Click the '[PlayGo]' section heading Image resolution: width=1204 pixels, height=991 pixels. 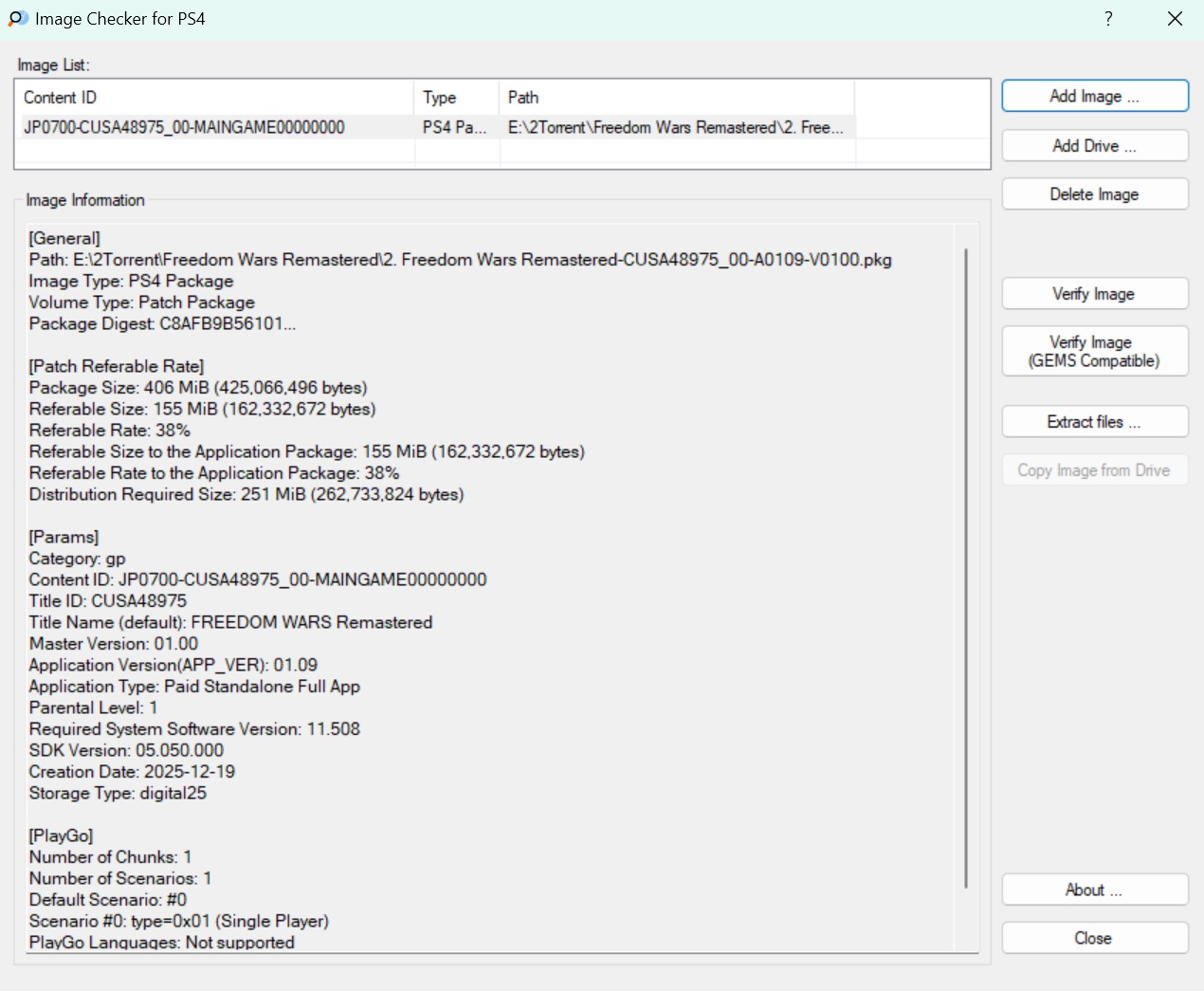pos(61,835)
